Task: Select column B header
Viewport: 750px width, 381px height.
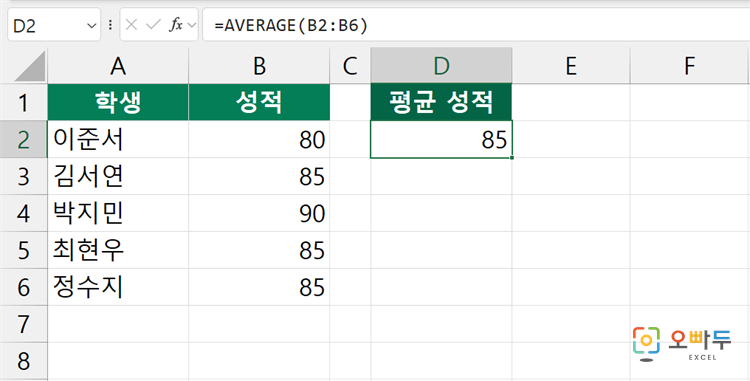Action: pos(259,66)
